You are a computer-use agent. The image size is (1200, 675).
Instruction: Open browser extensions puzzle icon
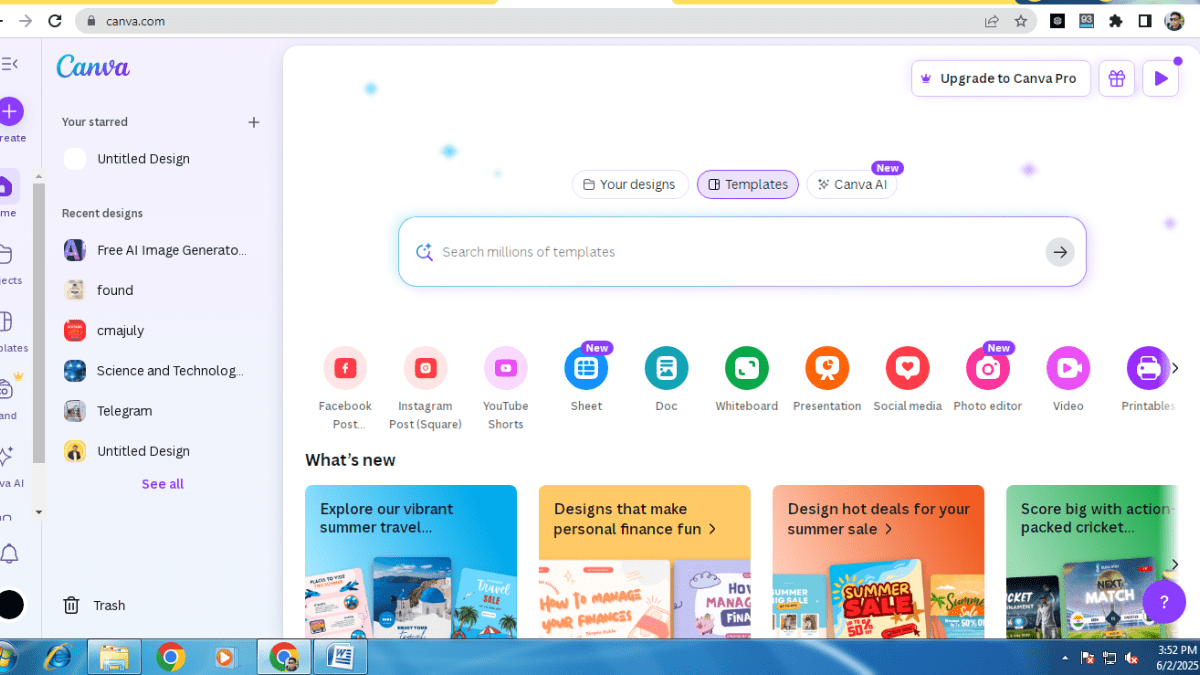1116,21
